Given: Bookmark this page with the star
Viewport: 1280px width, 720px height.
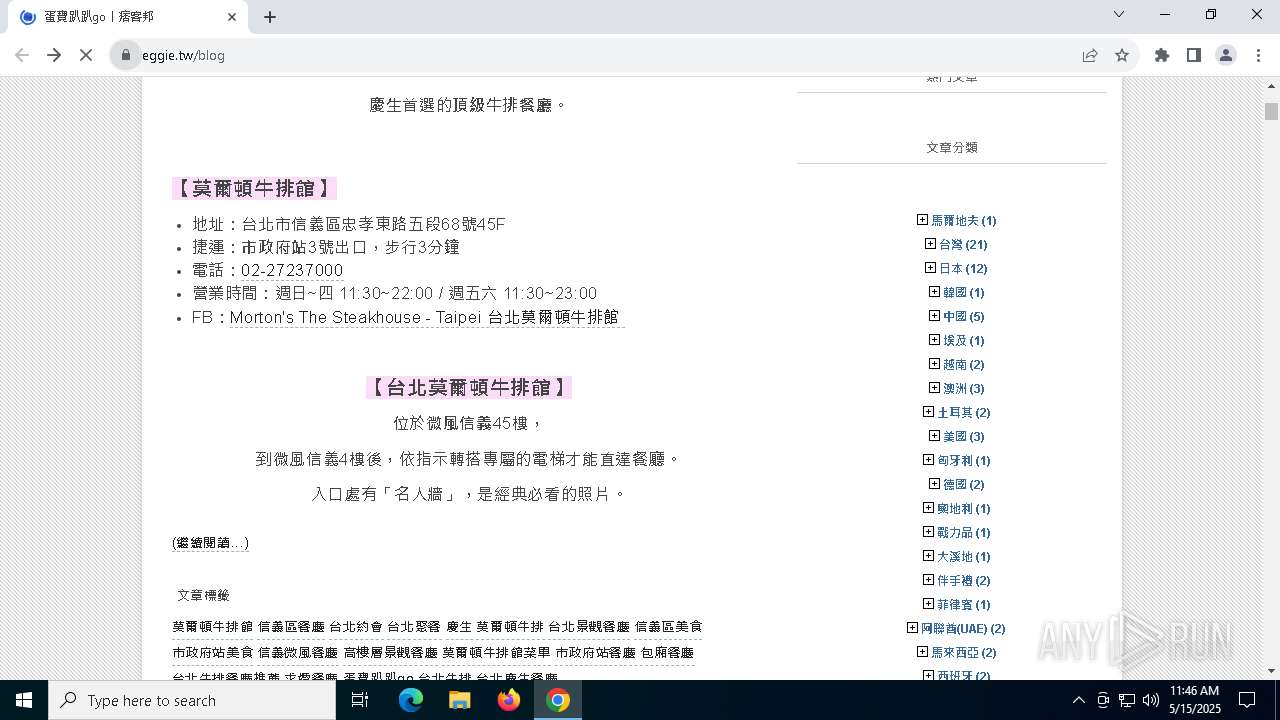Looking at the screenshot, I should pyautogui.click(x=1122, y=55).
